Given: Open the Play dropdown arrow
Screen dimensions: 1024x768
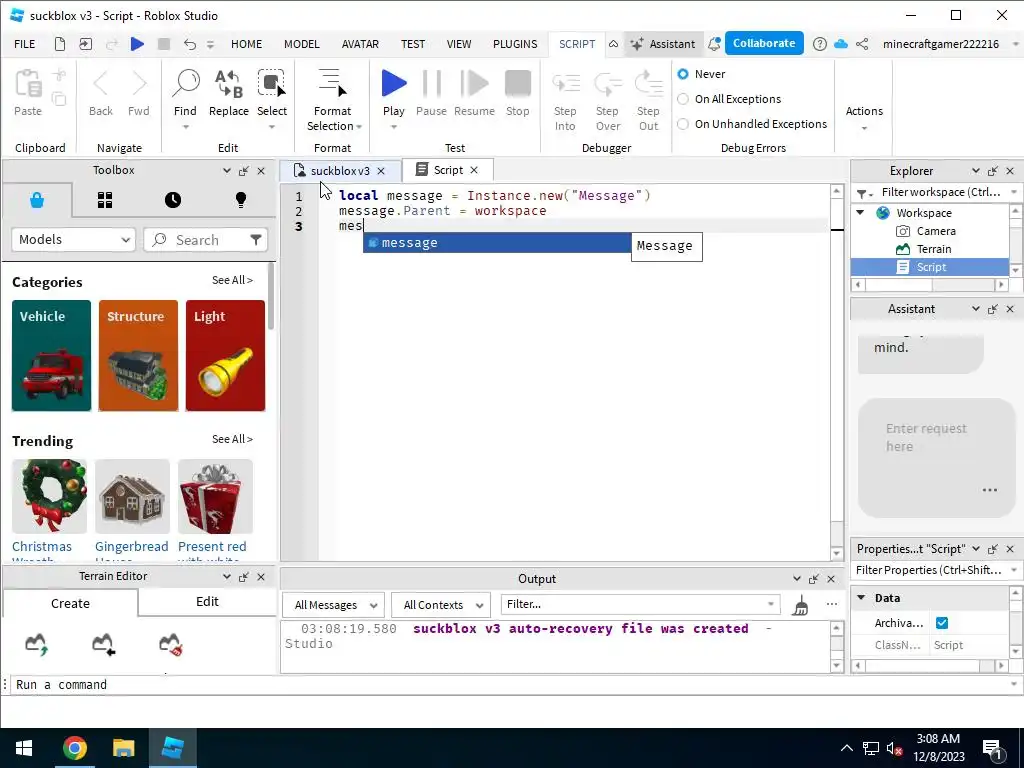Looking at the screenshot, I should pos(394,127).
